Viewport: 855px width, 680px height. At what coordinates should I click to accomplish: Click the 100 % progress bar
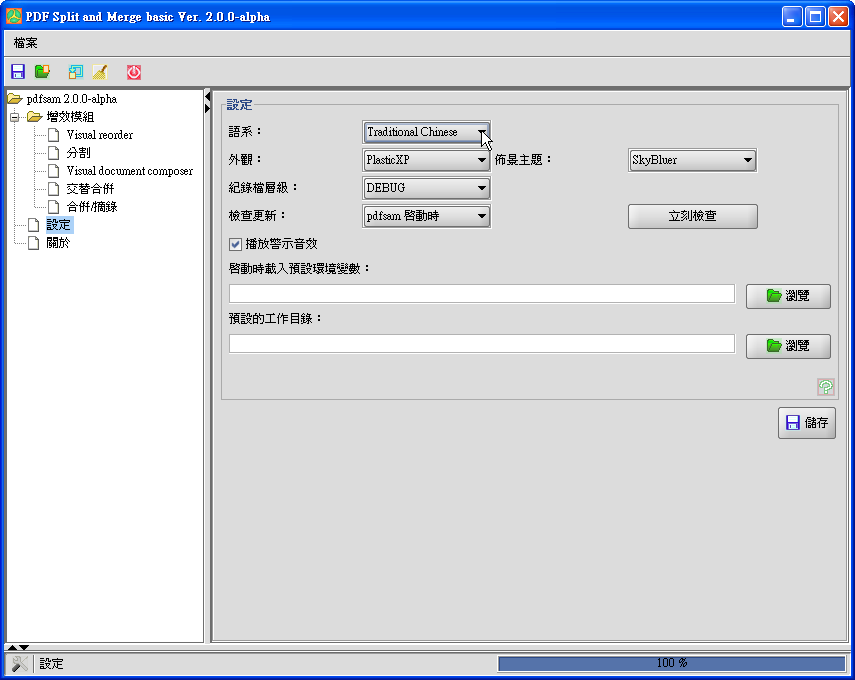671,663
